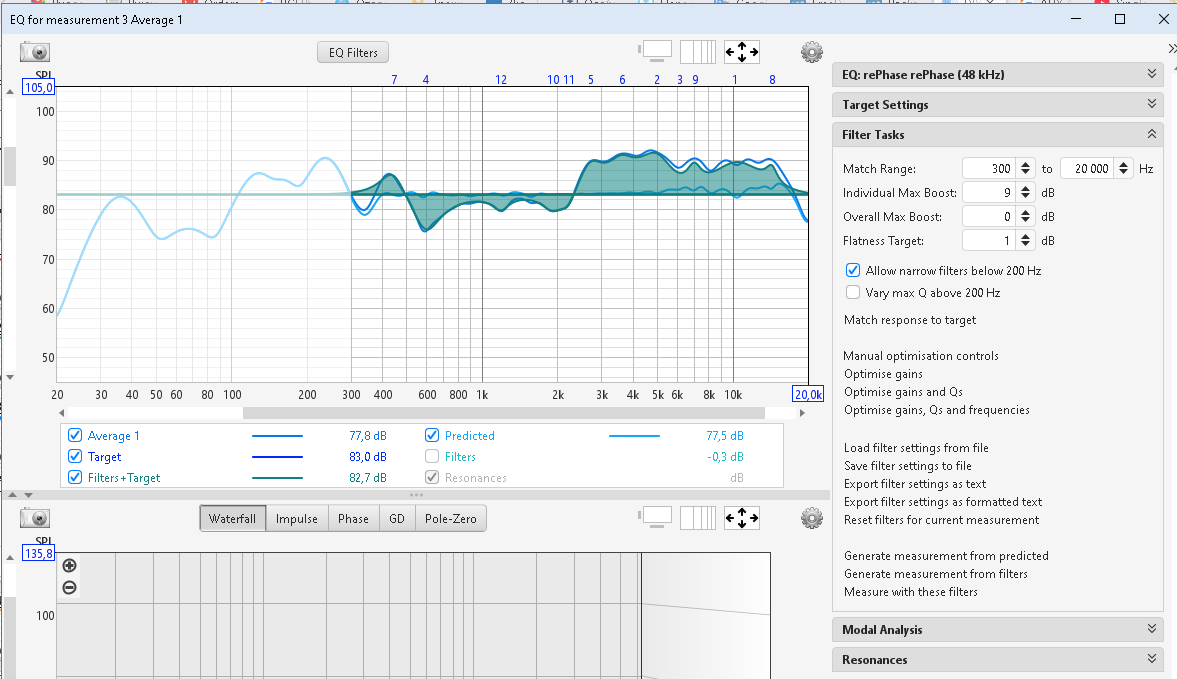
Task: Toggle the Filters trace checkbox in legend
Action: [432, 457]
